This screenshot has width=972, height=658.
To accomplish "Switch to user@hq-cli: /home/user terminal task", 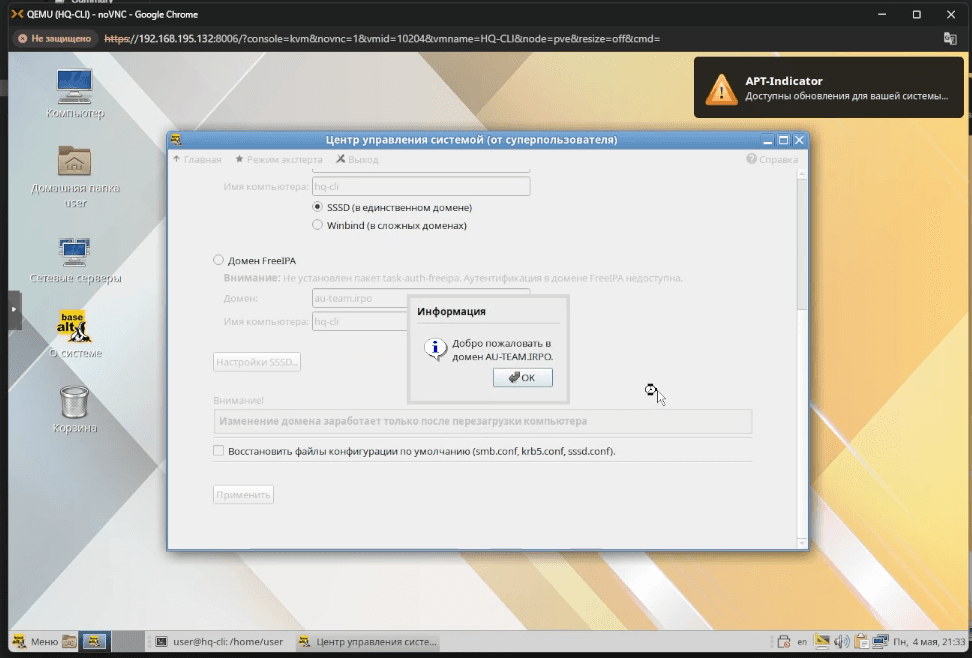I will click(x=220, y=641).
